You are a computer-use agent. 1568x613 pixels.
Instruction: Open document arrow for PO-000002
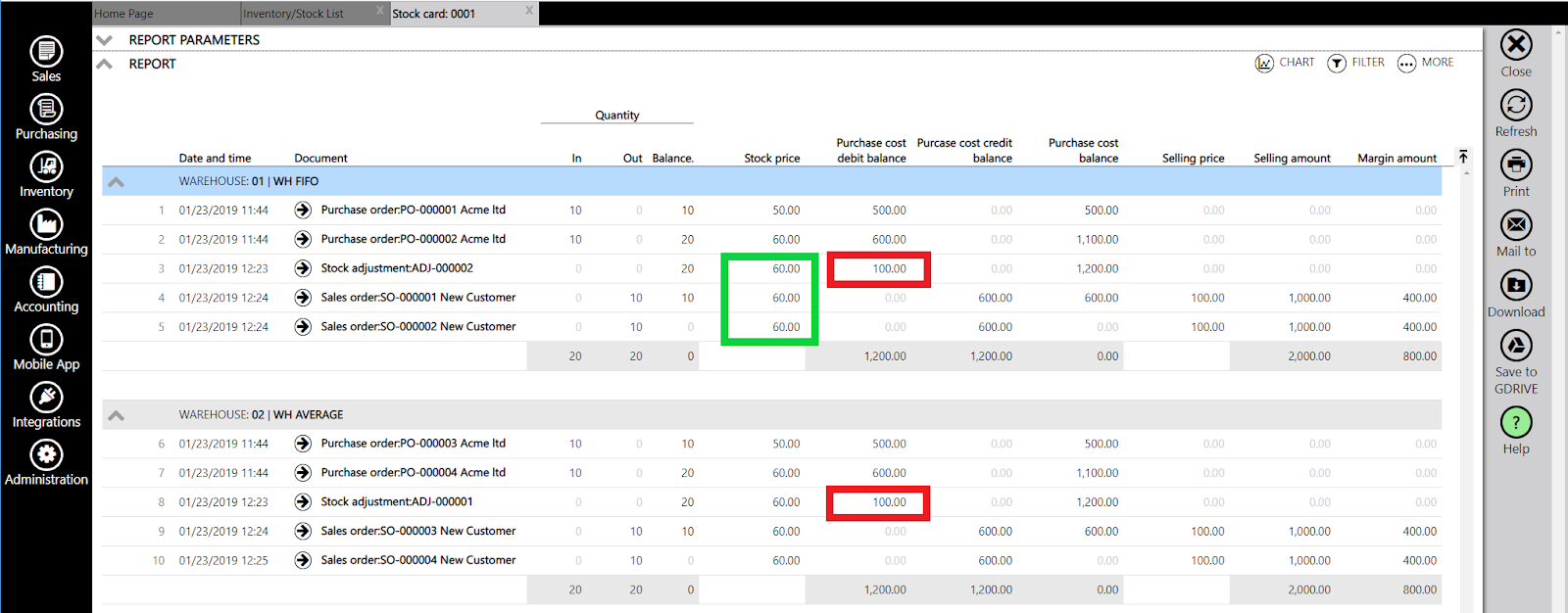tap(303, 239)
